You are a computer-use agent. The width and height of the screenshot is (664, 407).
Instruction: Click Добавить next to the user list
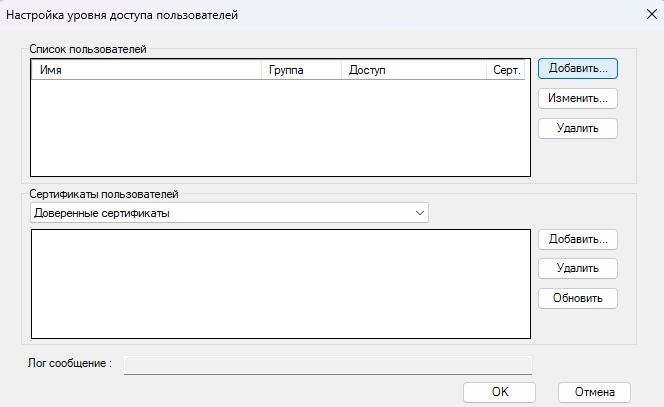point(577,69)
